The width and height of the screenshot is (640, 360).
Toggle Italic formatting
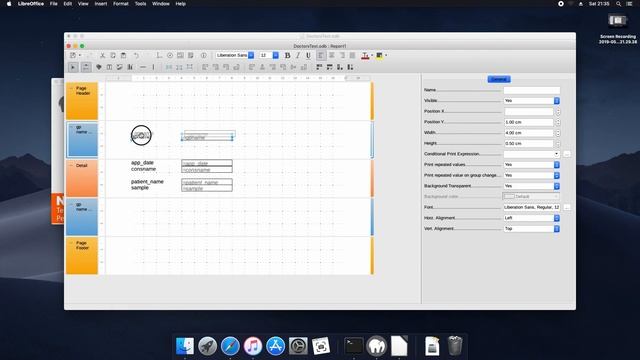[298, 55]
